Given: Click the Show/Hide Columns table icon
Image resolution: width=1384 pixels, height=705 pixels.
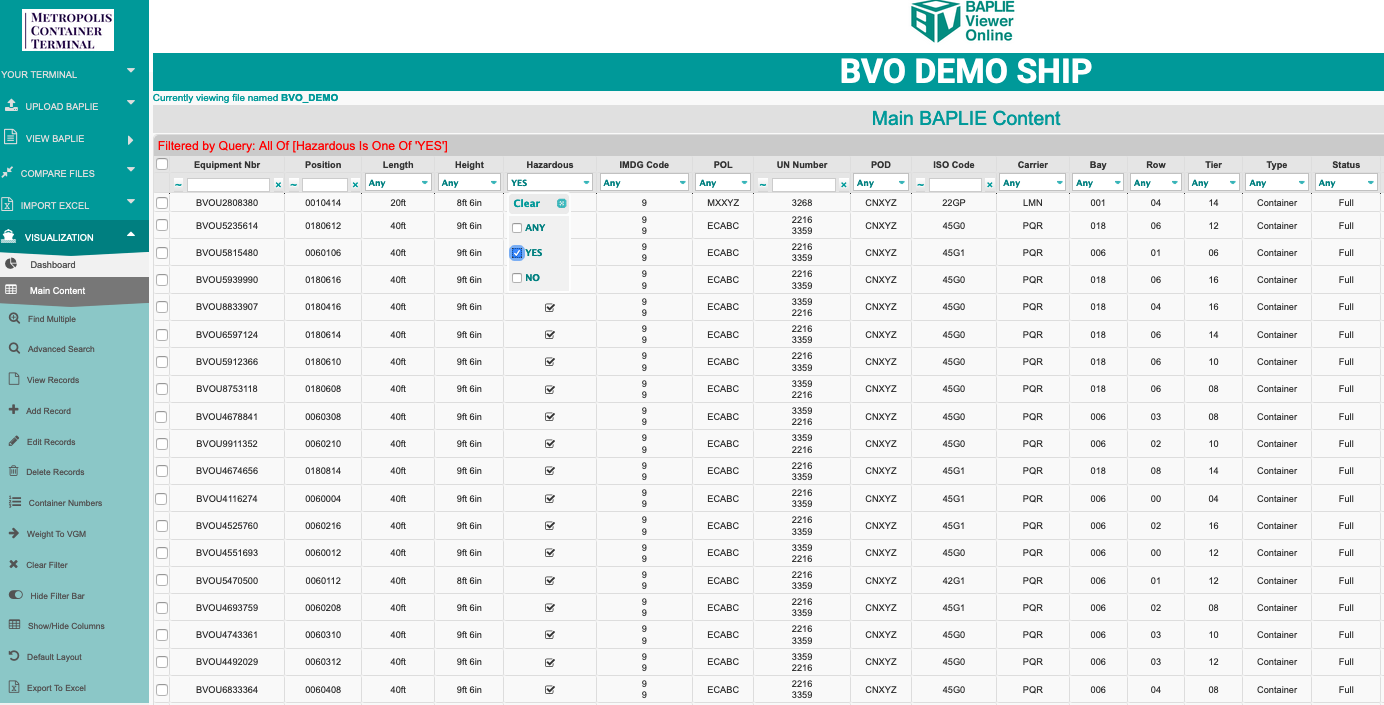Looking at the screenshot, I should coord(14,625).
